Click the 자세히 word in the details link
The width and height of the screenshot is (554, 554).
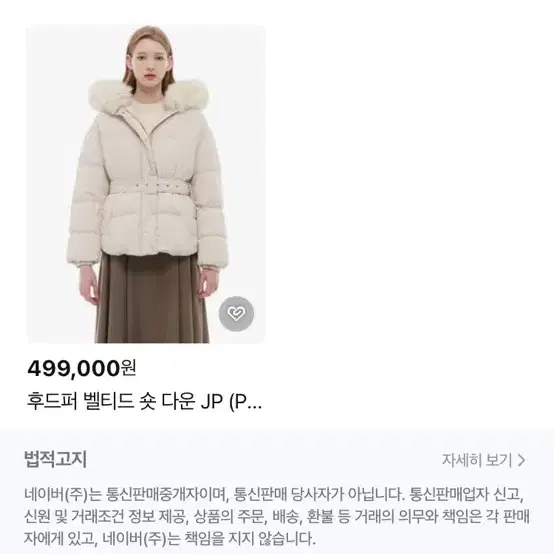point(462,460)
